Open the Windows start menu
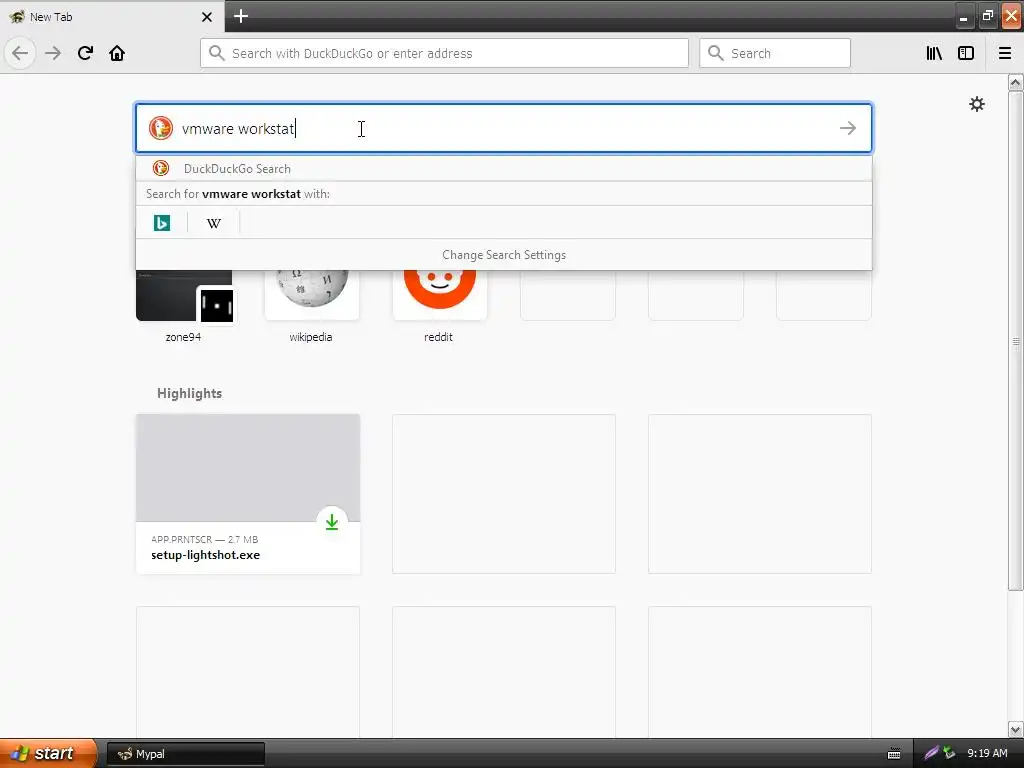This screenshot has width=1024, height=768. click(x=48, y=753)
